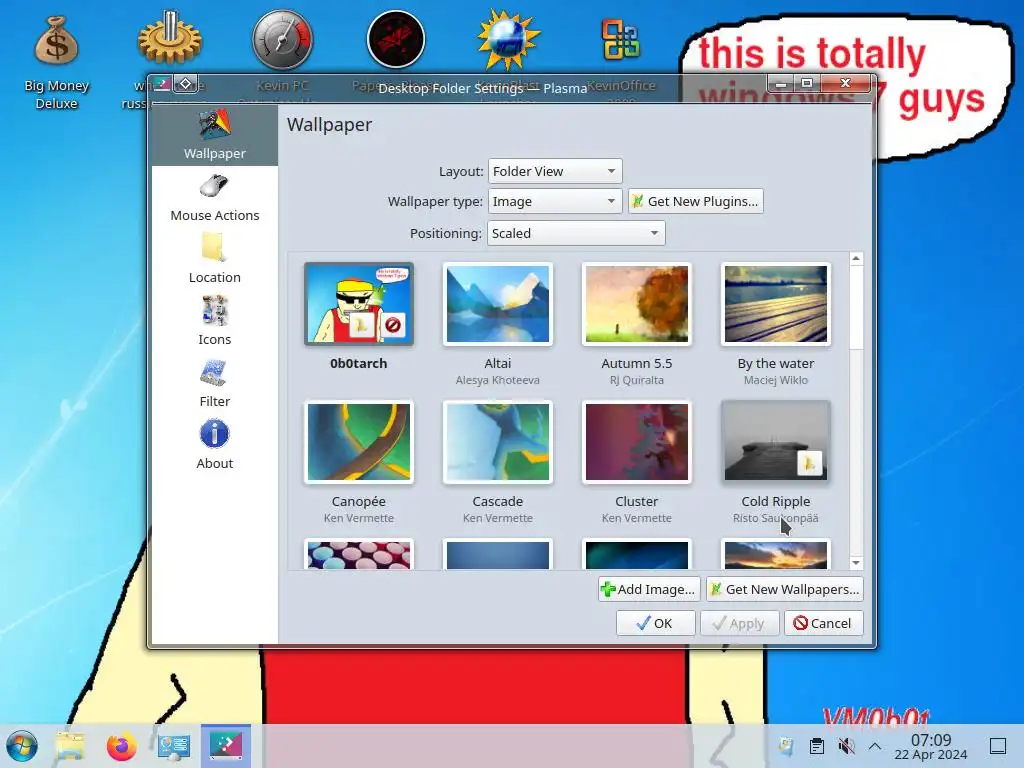Viewport: 1024px width, 768px height.
Task: Open the sun globe launcher desktop icon
Action: 509,39
